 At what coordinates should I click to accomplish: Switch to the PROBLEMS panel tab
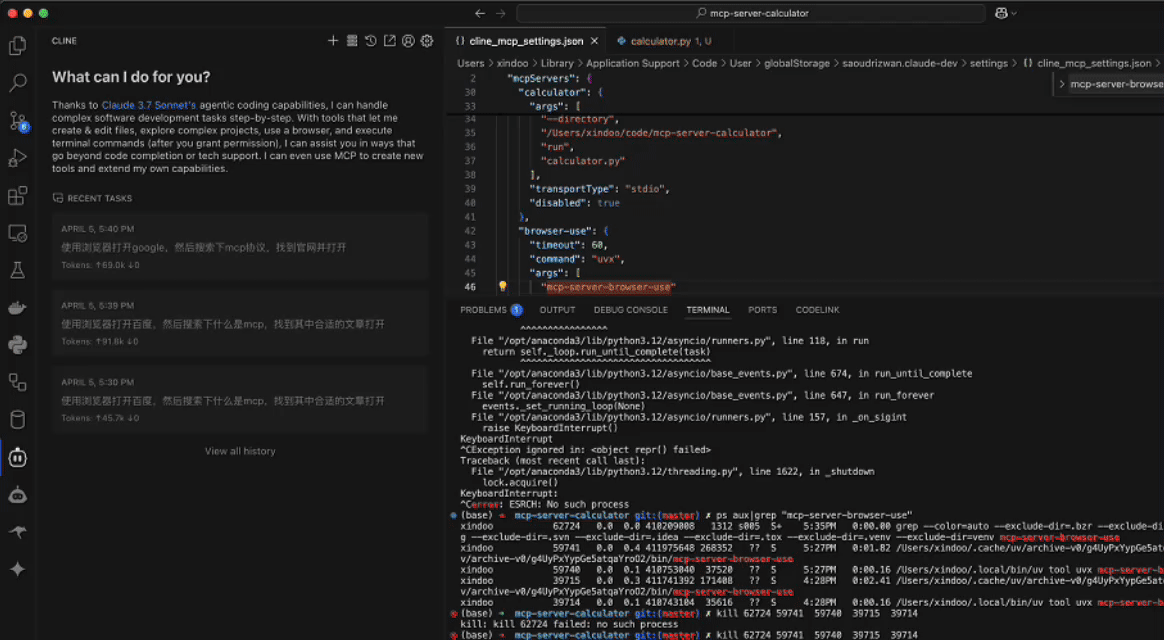pyautogui.click(x=490, y=310)
